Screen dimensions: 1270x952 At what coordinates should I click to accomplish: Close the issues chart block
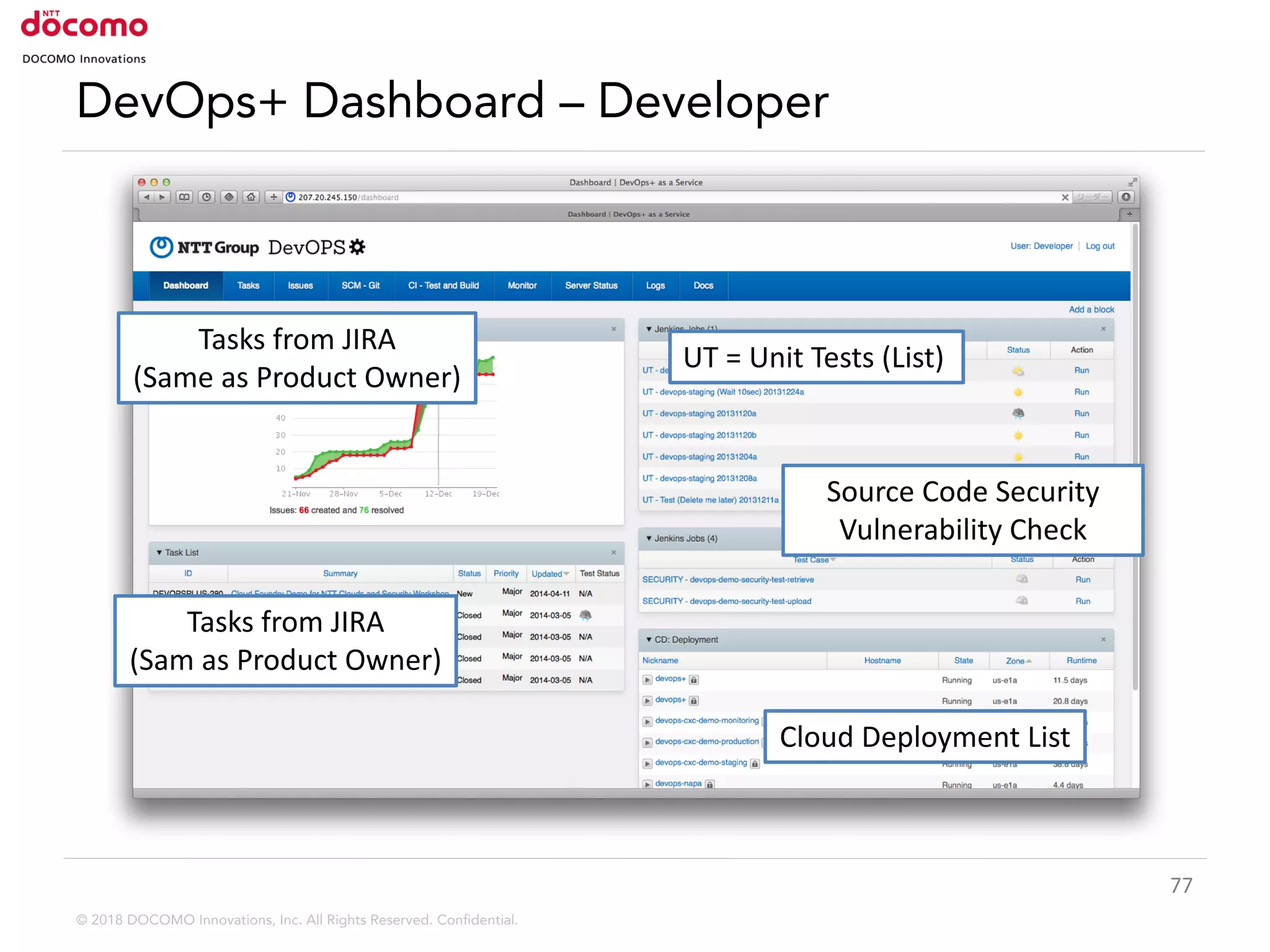614,329
